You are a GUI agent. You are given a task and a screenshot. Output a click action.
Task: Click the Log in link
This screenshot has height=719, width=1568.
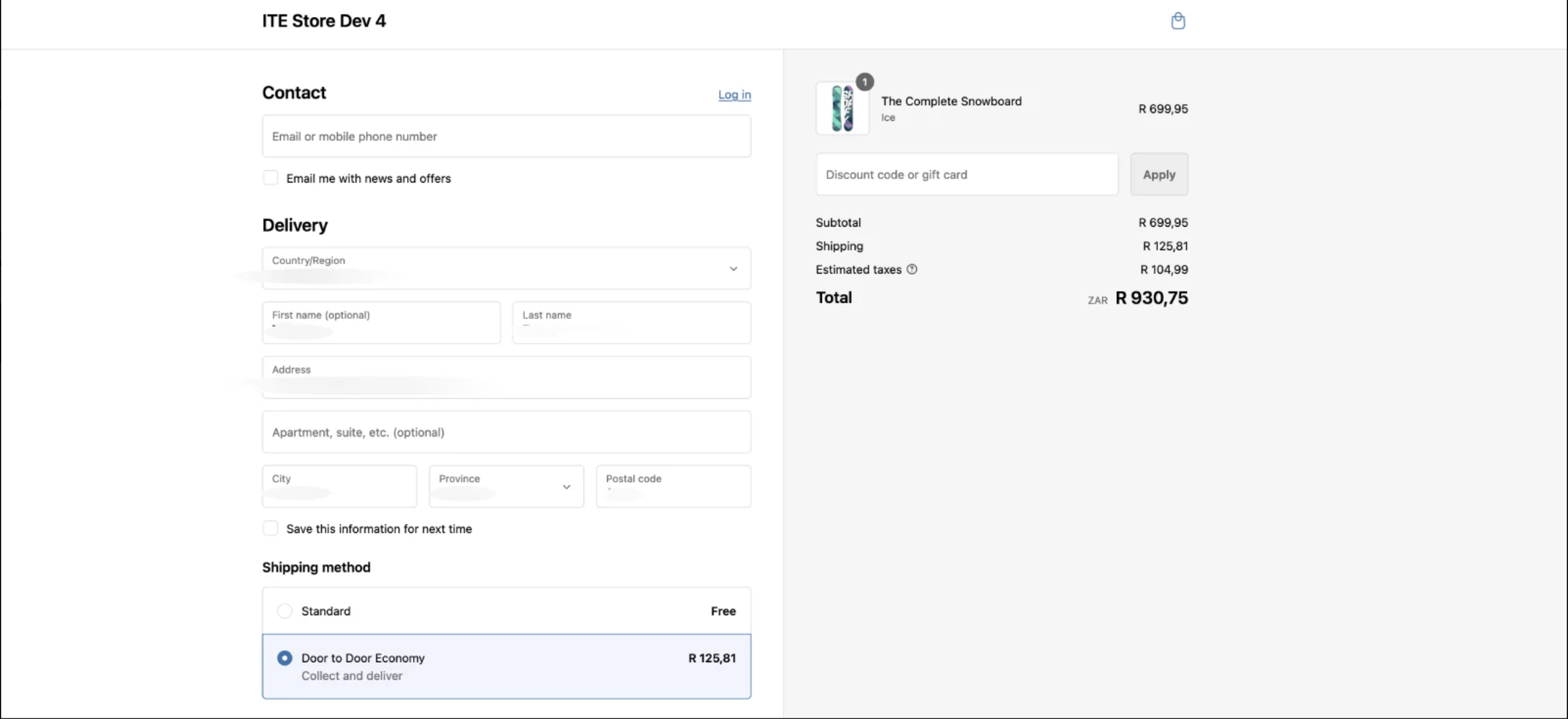point(734,95)
